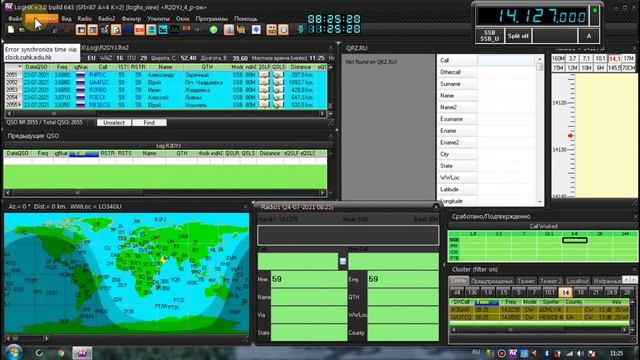Open the Radio menu
Image resolution: width=640 pixels, height=360 pixels.
tap(84, 19)
